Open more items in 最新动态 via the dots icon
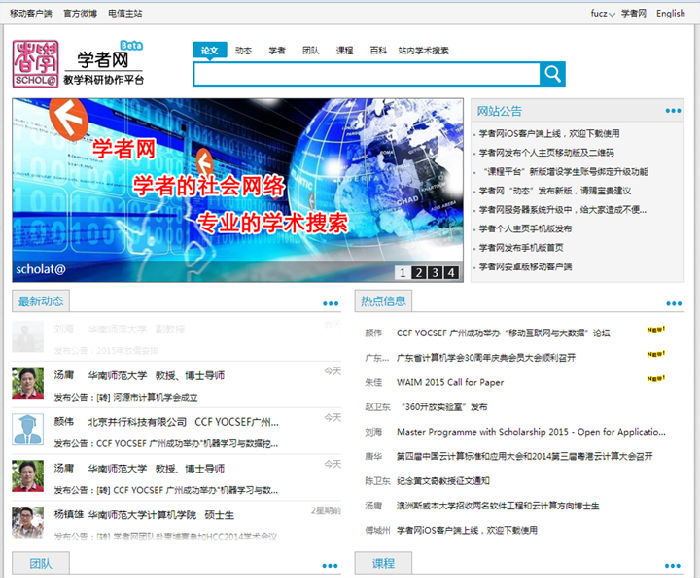Screen dimensions: 700x578 (330, 304)
